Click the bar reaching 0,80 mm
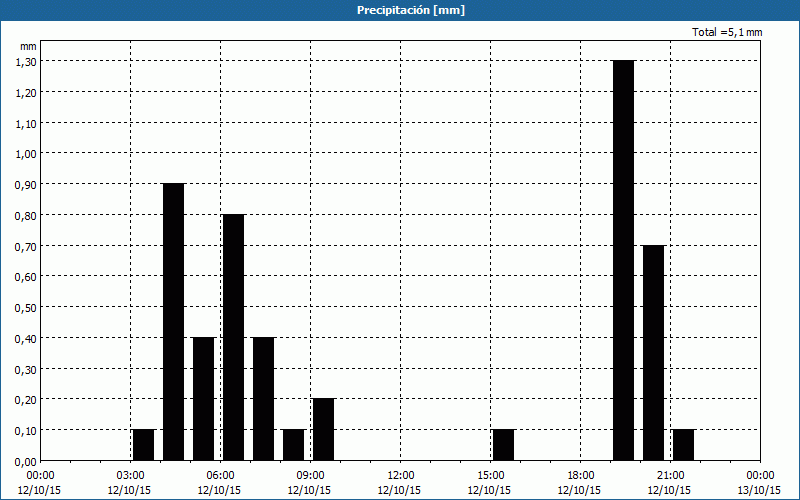Image resolution: width=800 pixels, height=500 pixels. pyautogui.click(x=234, y=337)
